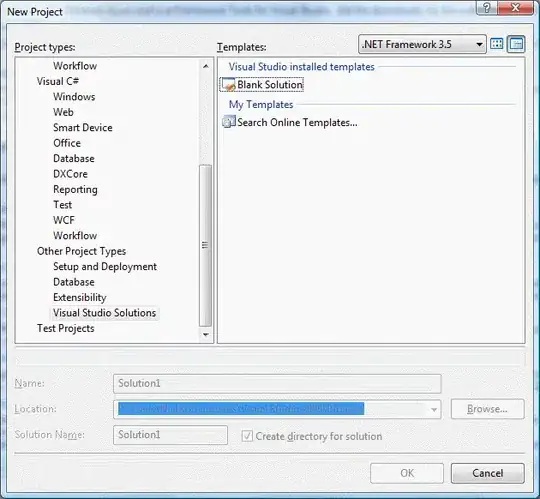
Task: Choose Setup and Deployment project type
Action: (x=105, y=267)
